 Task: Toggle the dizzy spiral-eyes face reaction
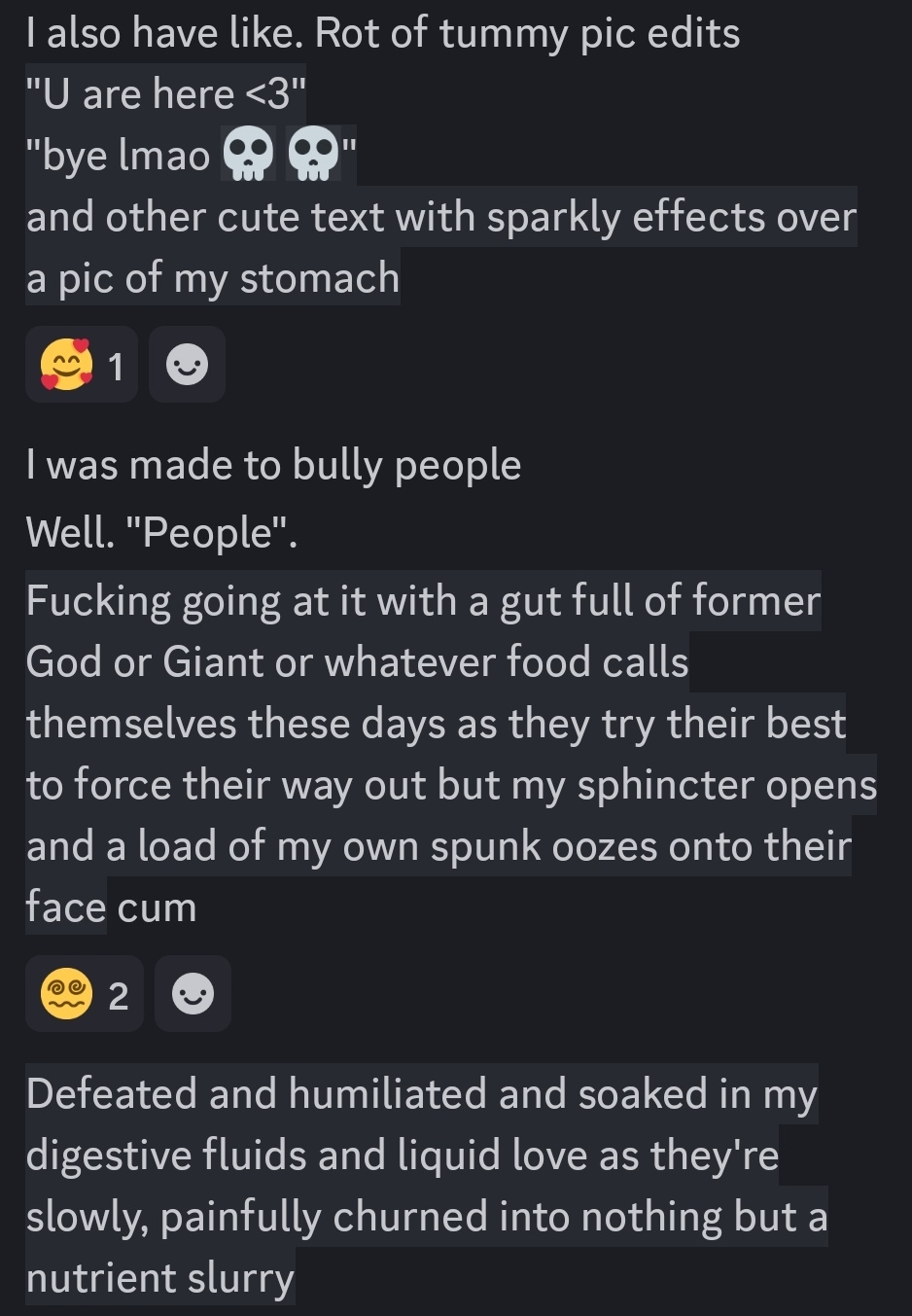(x=85, y=994)
